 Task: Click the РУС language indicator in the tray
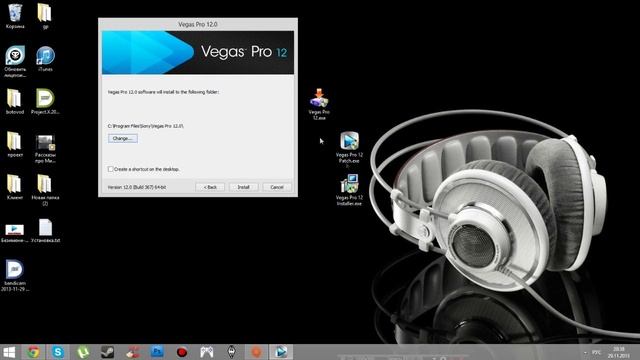[x=596, y=352]
